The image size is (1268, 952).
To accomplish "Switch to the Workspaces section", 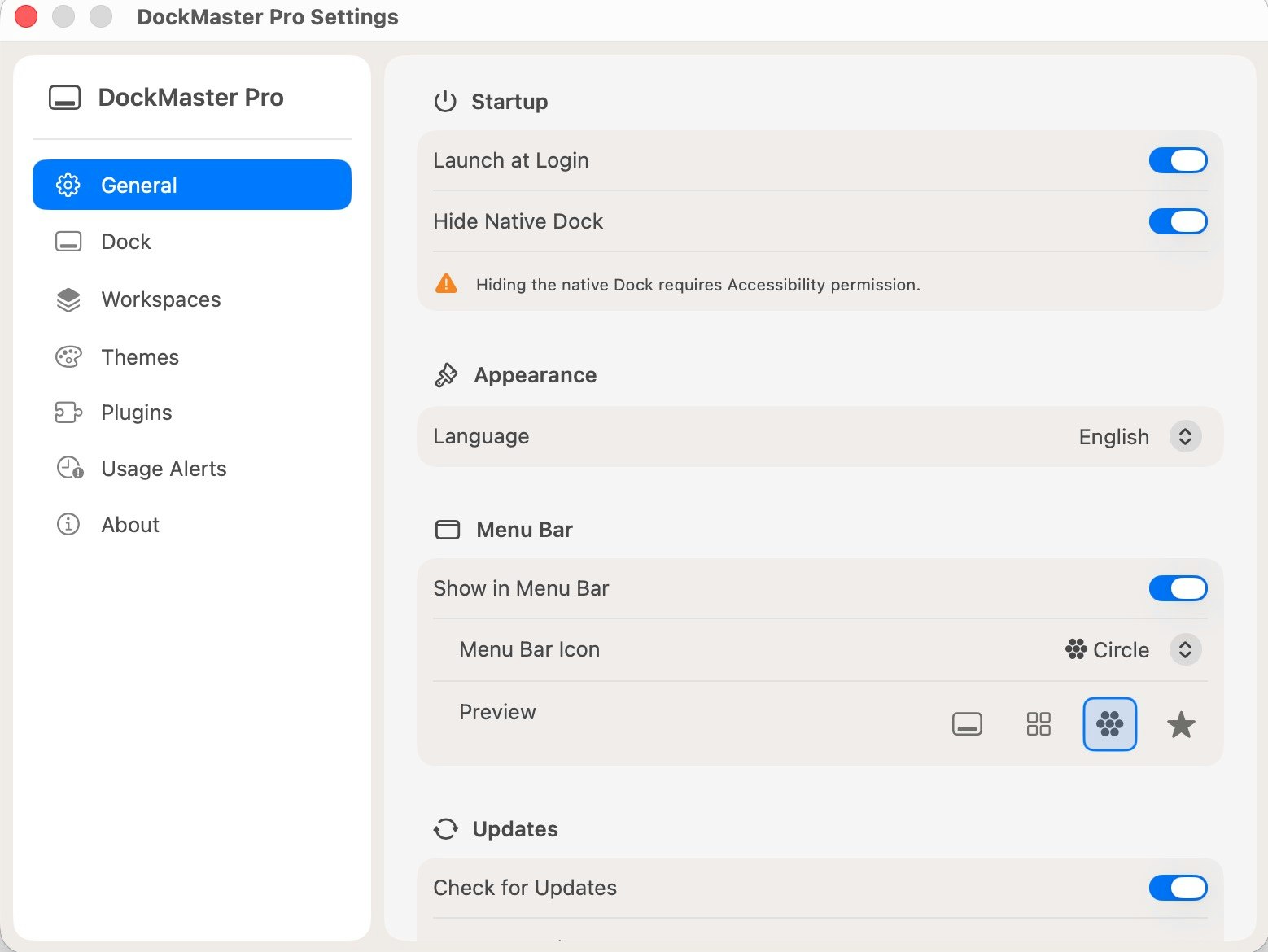I will [192, 299].
